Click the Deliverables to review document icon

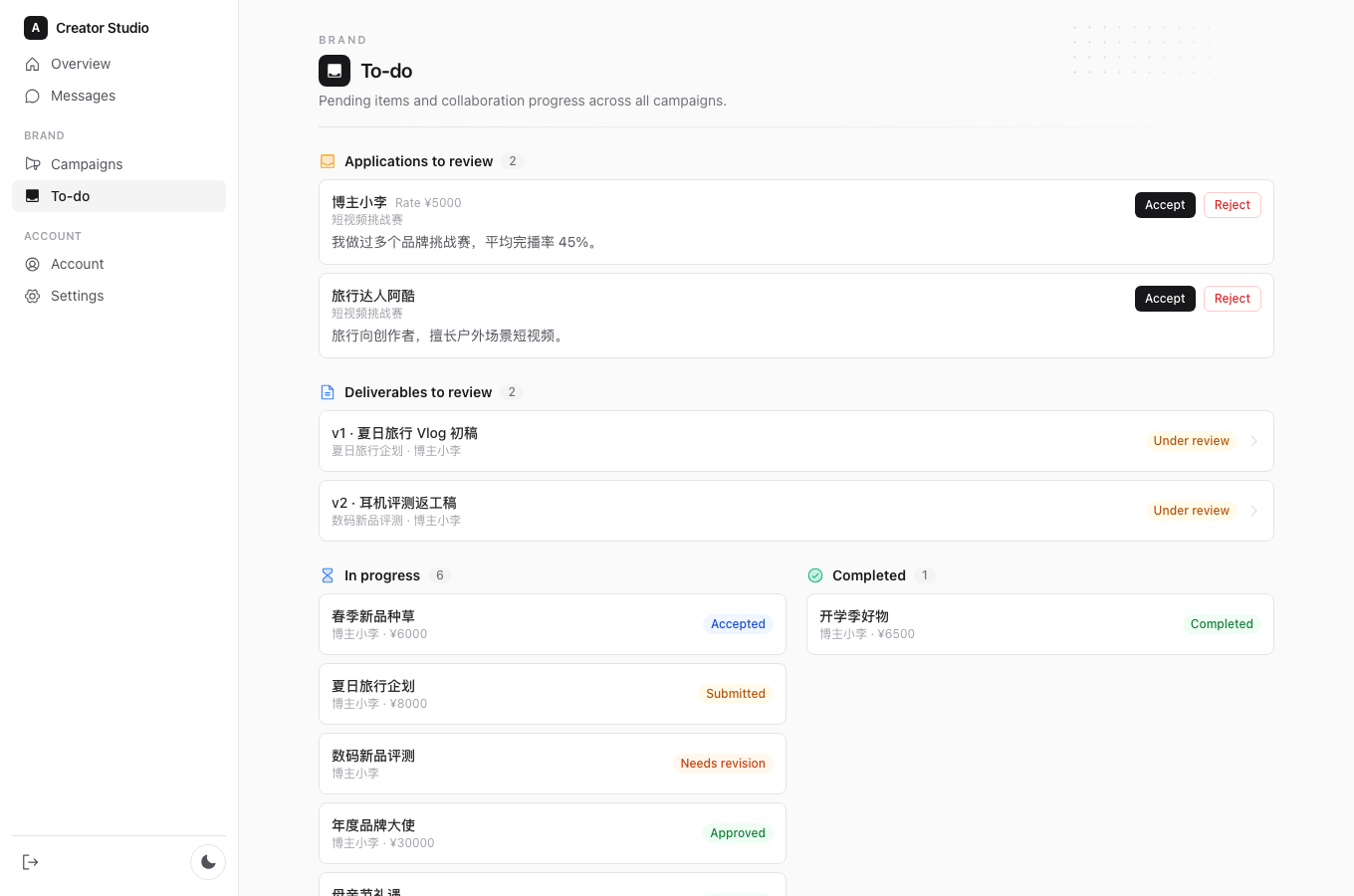pos(328,392)
